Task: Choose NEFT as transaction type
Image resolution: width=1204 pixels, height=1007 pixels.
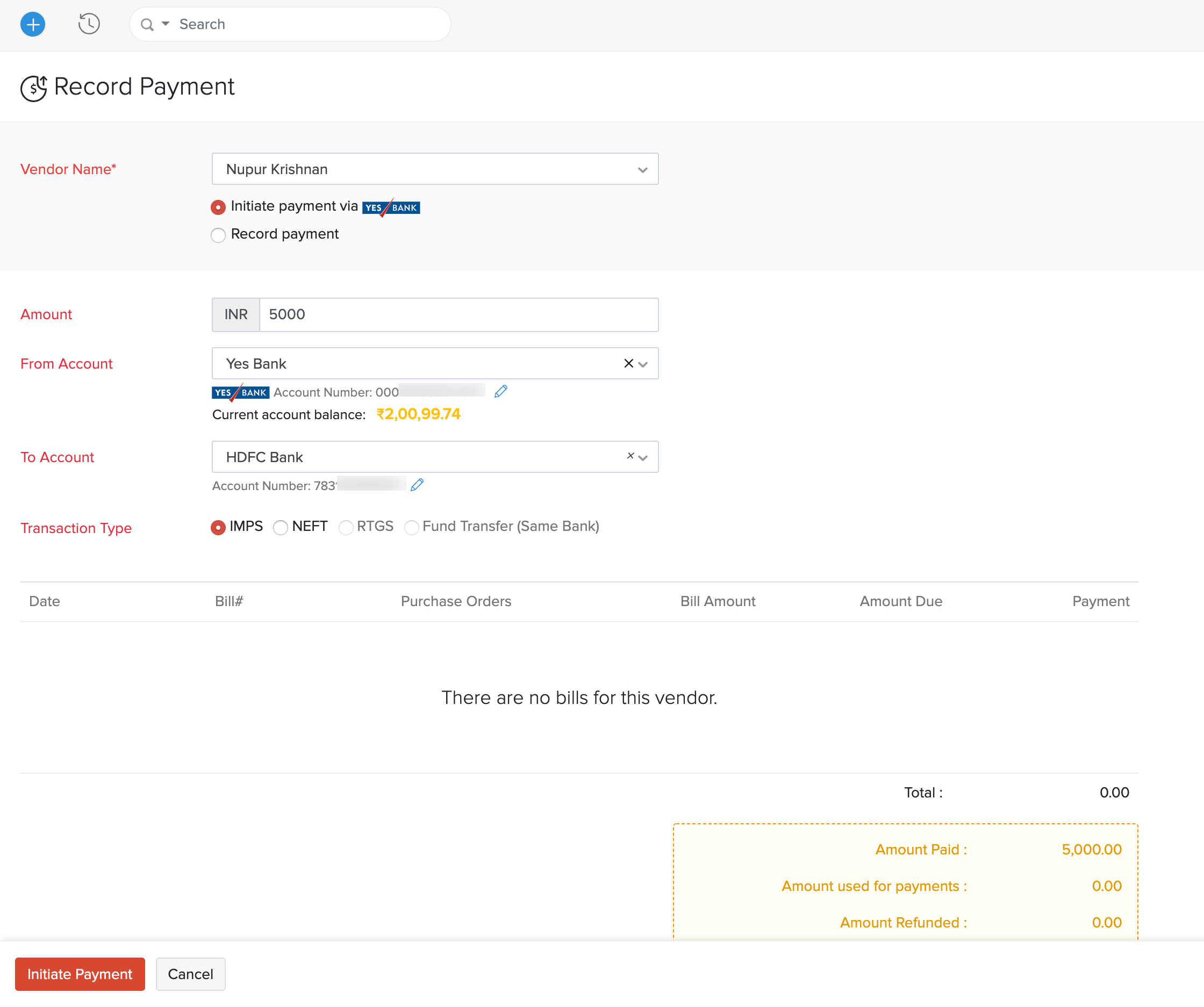Action: (281, 527)
